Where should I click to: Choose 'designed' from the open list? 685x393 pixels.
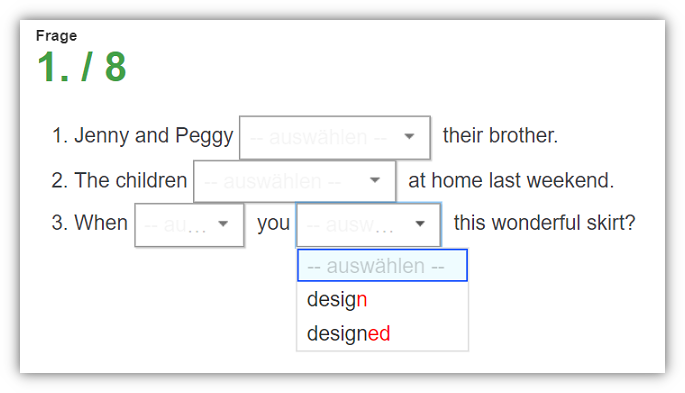click(348, 334)
